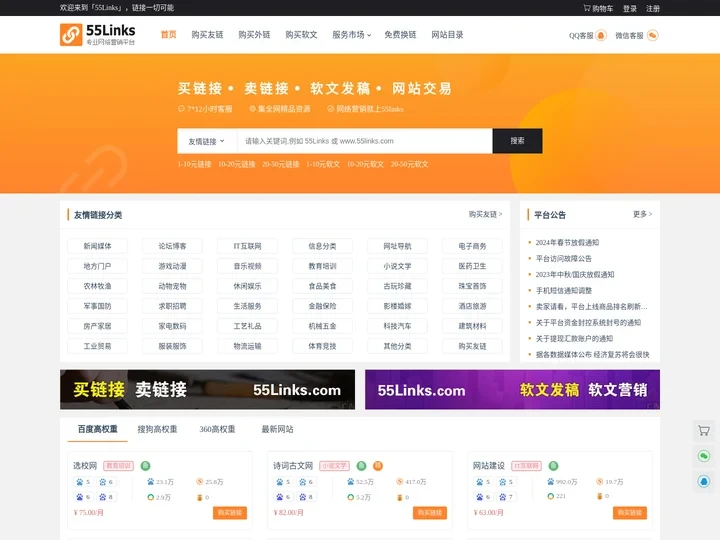Open the 关于提现汇款账户的通知 announcement
720x540 pixels.
tap(574, 338)
